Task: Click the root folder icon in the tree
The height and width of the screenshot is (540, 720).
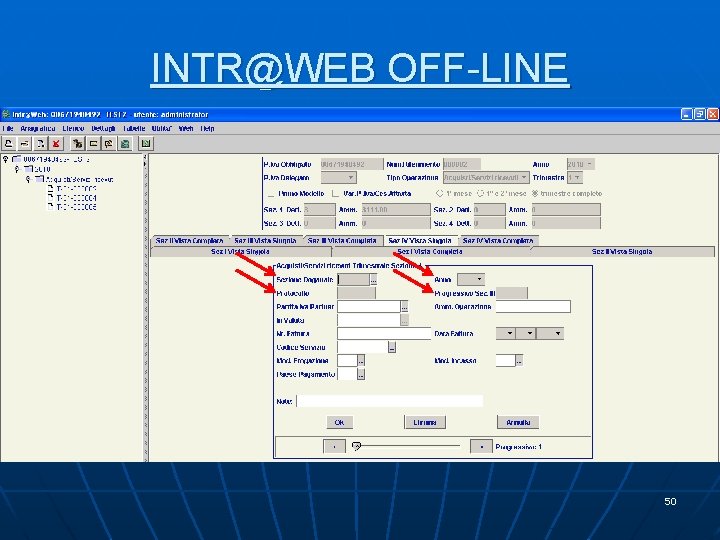Action: coord(17,159)
